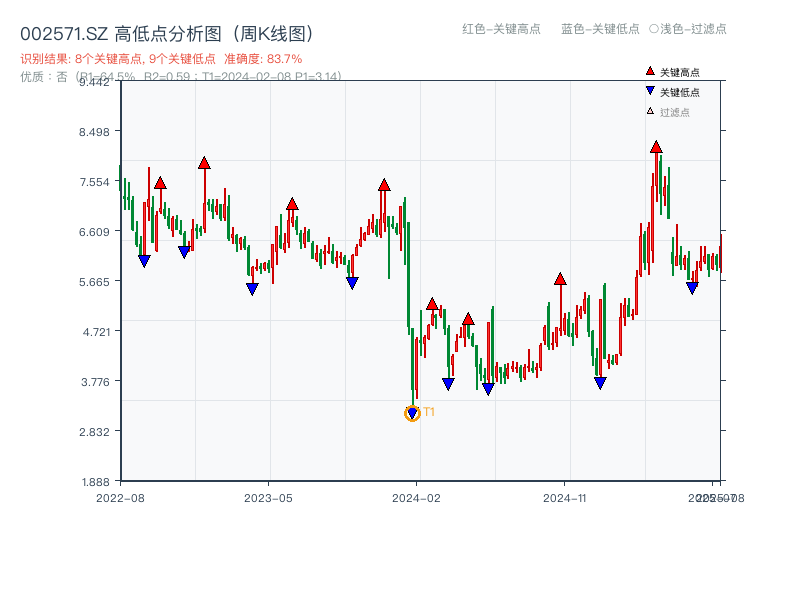The width and height of the screenshot is (800, 600).
Task: Select the highest red triangle marker on the chart
Action: pyautogui.click(x=657, y=147)
